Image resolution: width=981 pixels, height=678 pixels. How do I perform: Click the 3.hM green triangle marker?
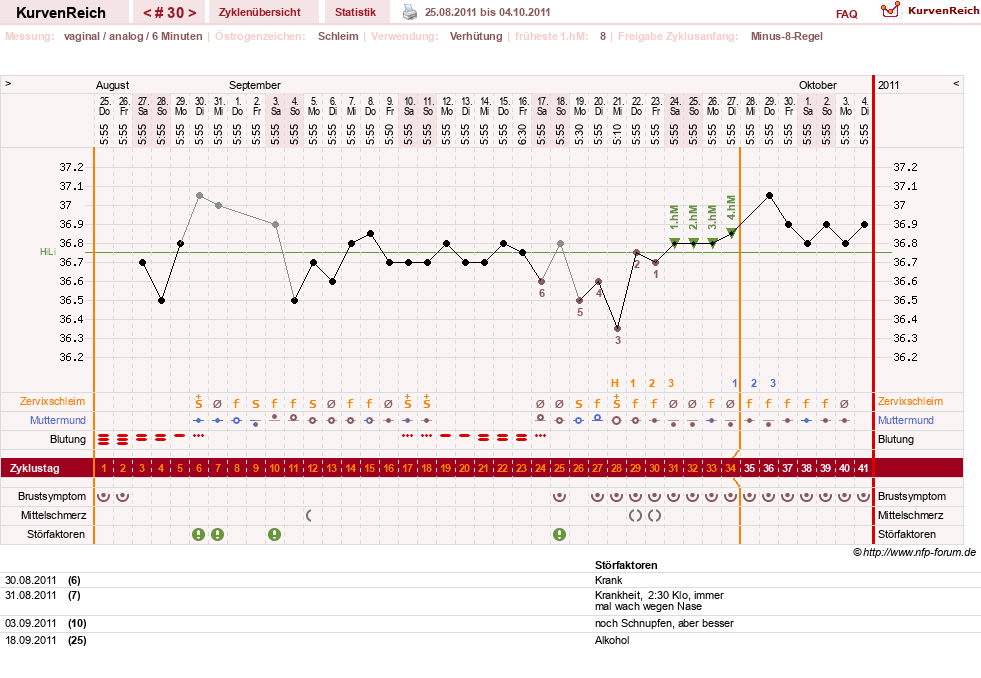click(x=712, y=242)
